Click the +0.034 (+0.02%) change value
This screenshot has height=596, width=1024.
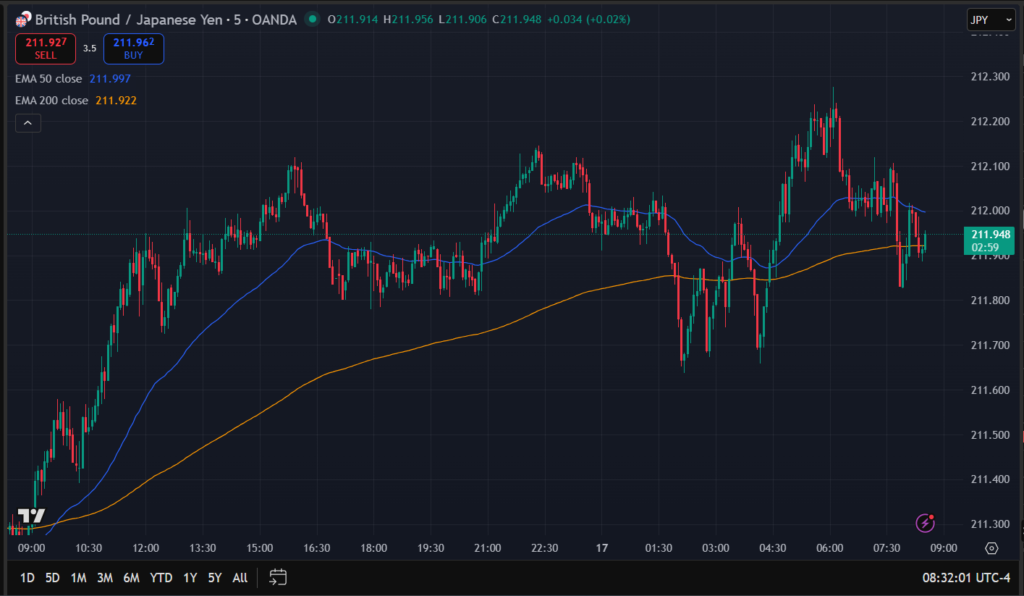tap(588, 20)
